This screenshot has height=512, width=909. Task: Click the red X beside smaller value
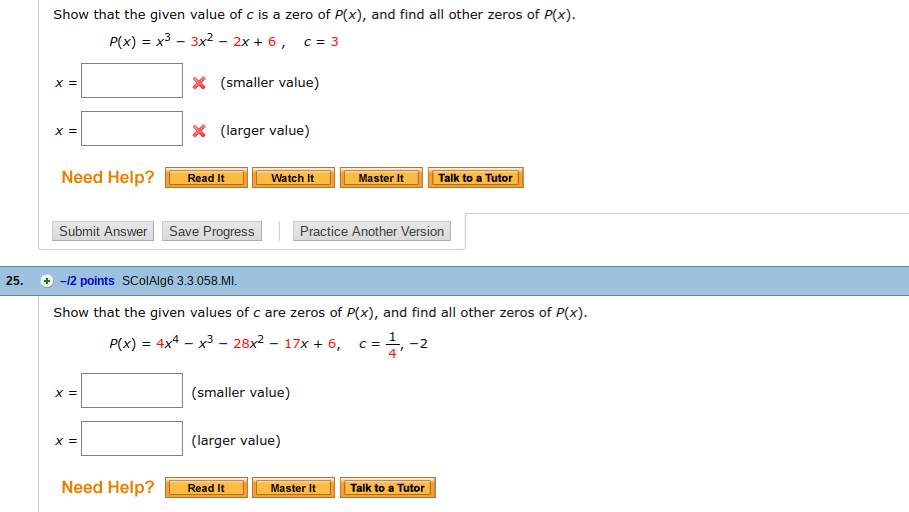click(x=199, y=83)
